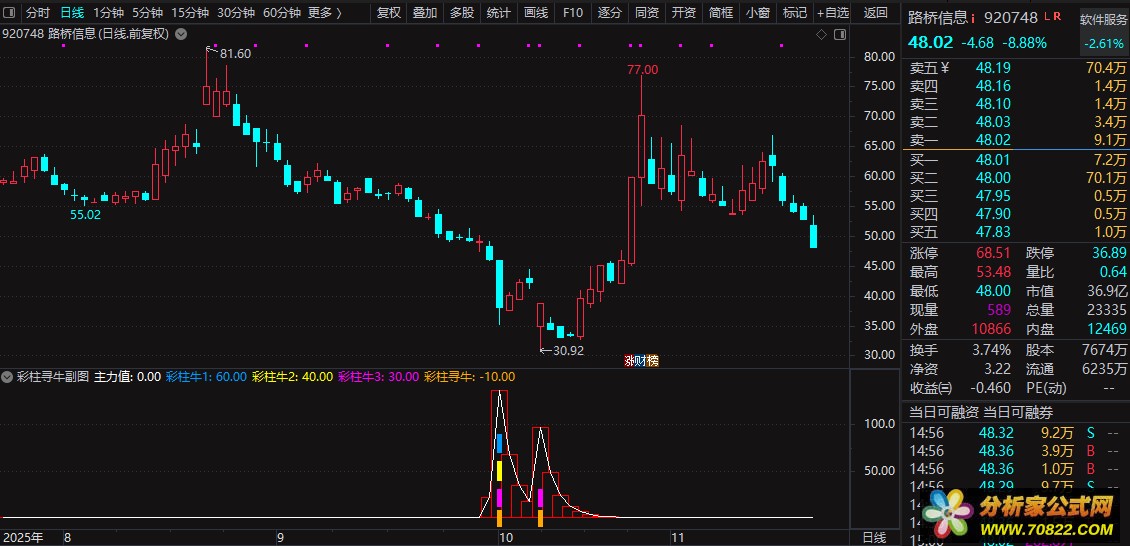Click the 返回 back button

pos(875,13)
